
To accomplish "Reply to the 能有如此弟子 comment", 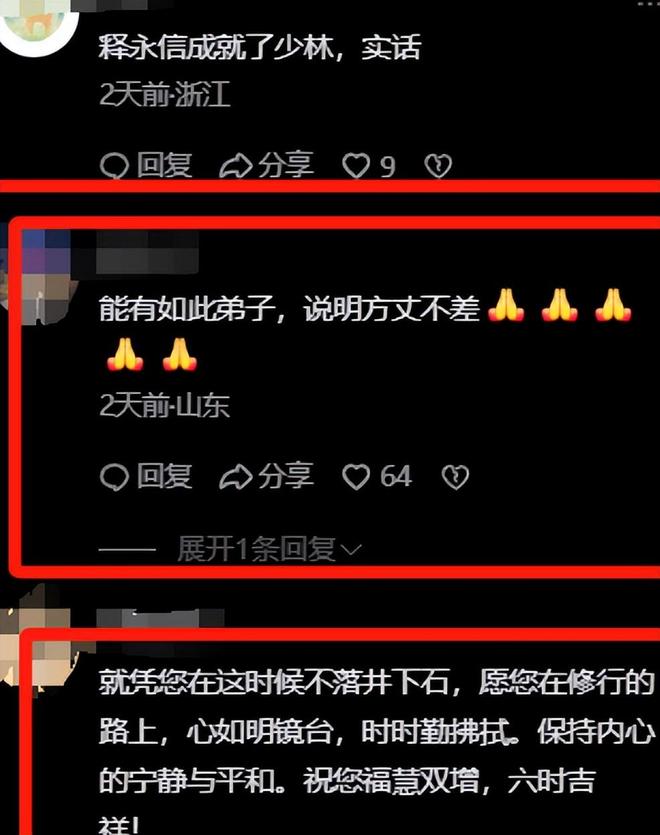I will (x=146, y=476).
